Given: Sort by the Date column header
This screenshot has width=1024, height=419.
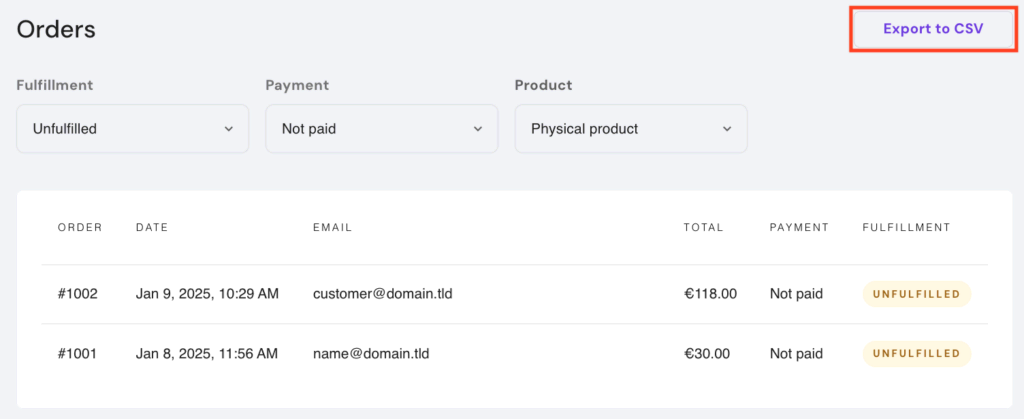Looking at the screenshot, I should (x=152, y=227).
